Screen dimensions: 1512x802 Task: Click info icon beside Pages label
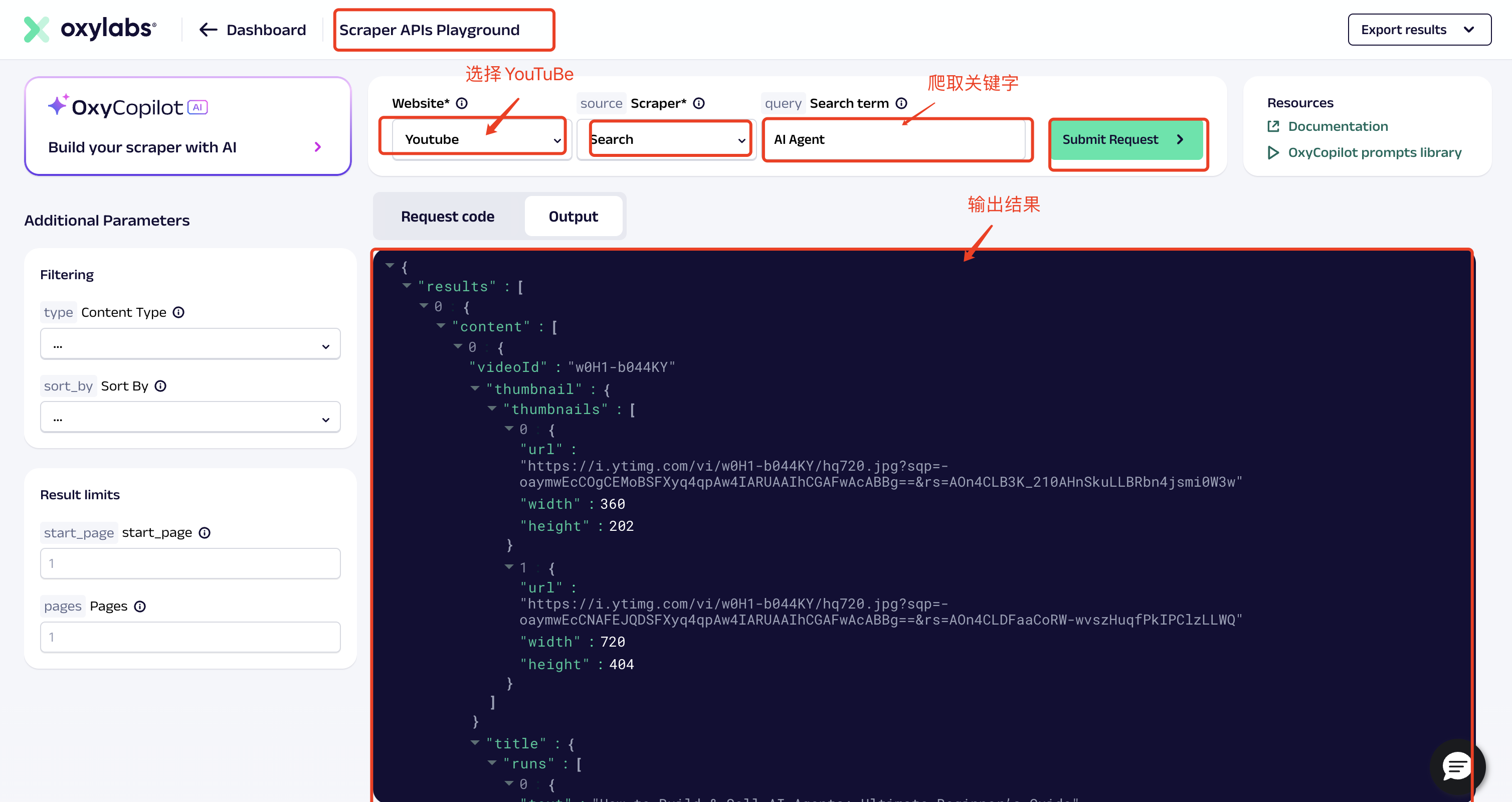pyautogui.click(x=140, y=607)
